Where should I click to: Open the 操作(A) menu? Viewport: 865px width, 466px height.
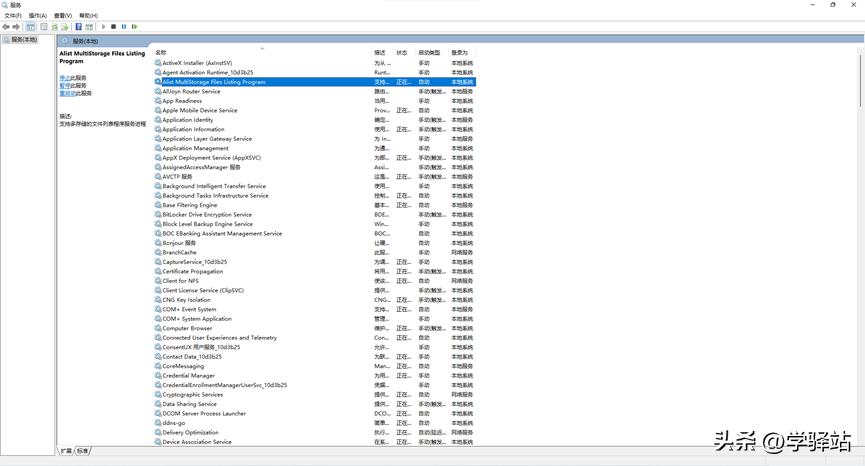click(x=38, y=16)
